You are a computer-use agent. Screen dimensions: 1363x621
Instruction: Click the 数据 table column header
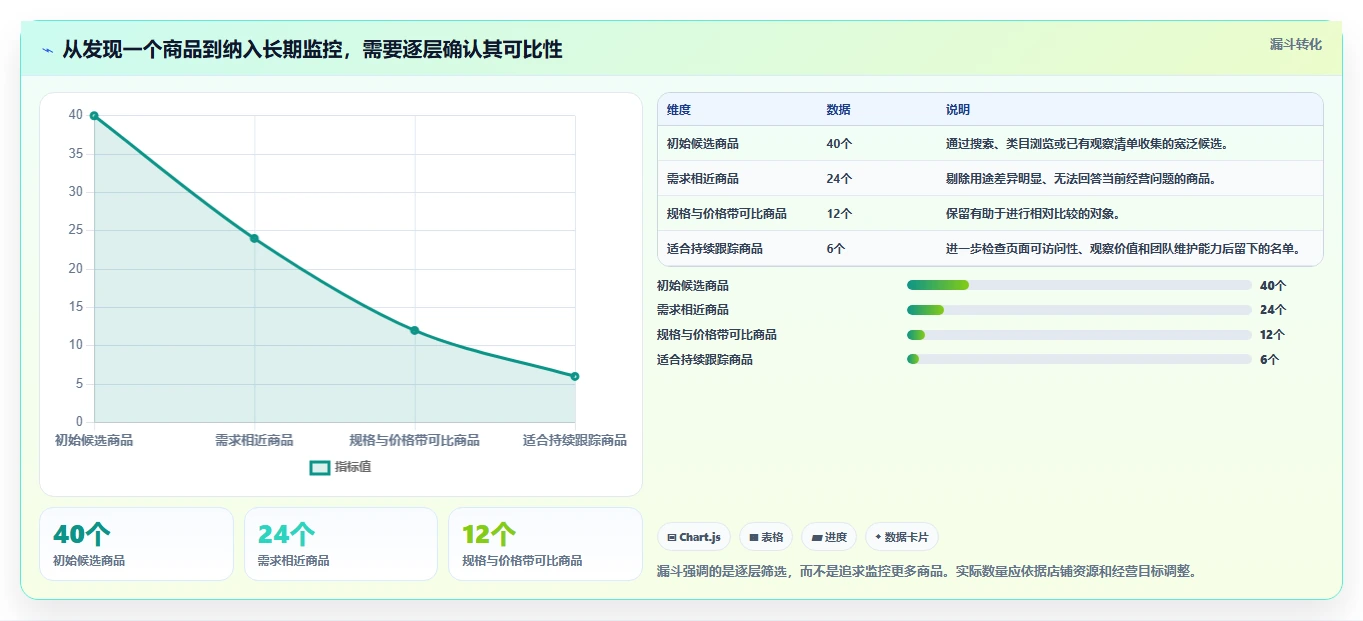coord(839,110)
